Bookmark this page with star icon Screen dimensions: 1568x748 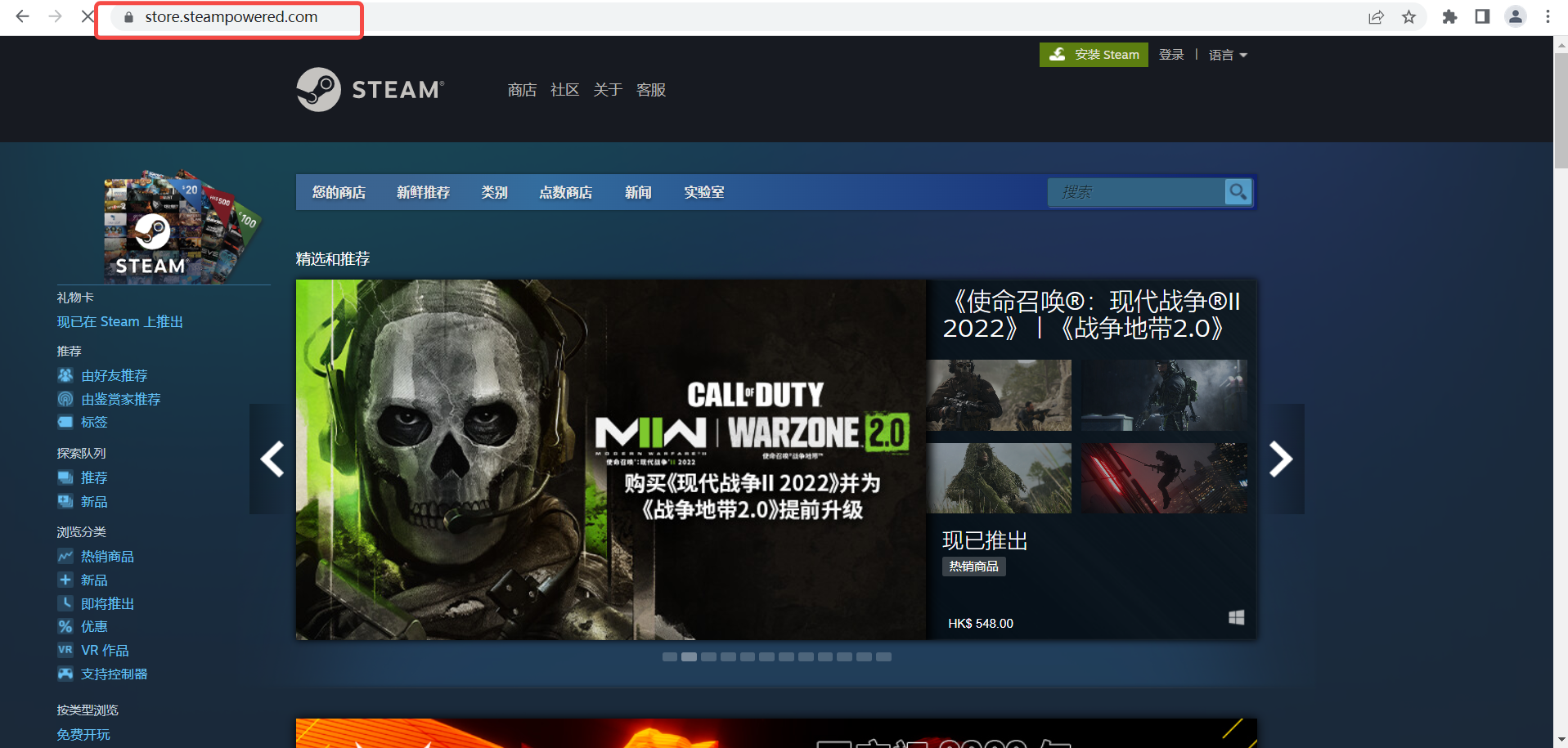pyautogui.click(x=1409, y=17)
